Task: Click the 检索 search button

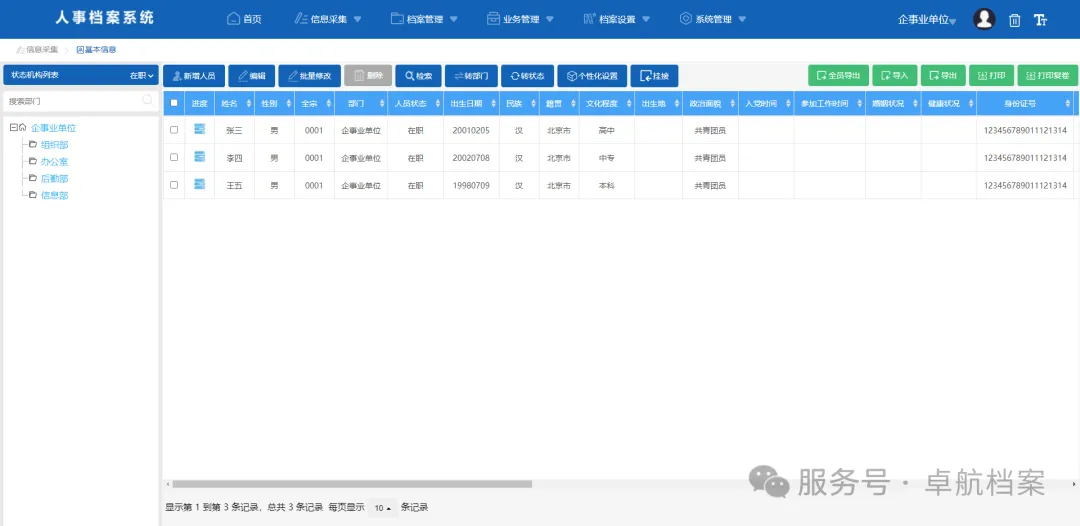Action: tap(418, 76)
